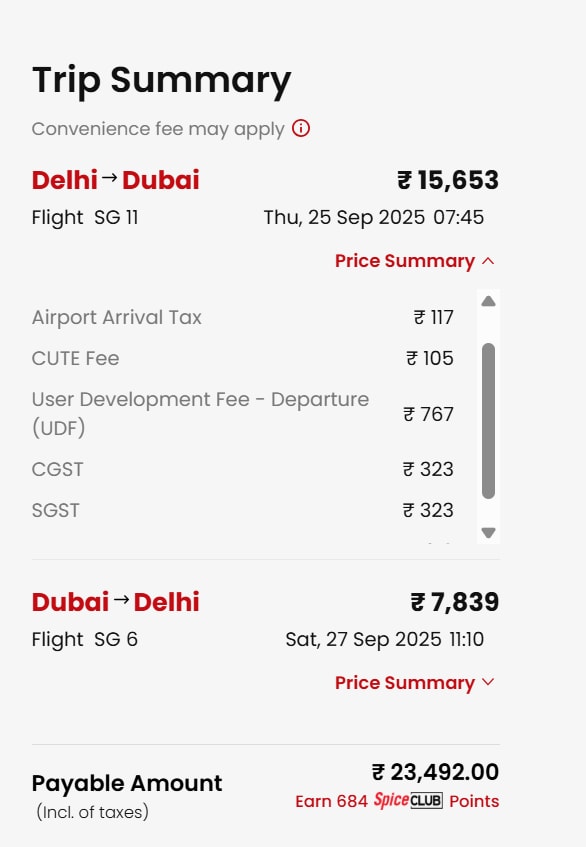Click the up chevron beside Delhi-Dubai Price Summary
The height and width of the screenshot is (847, 586).
[488, 261]
